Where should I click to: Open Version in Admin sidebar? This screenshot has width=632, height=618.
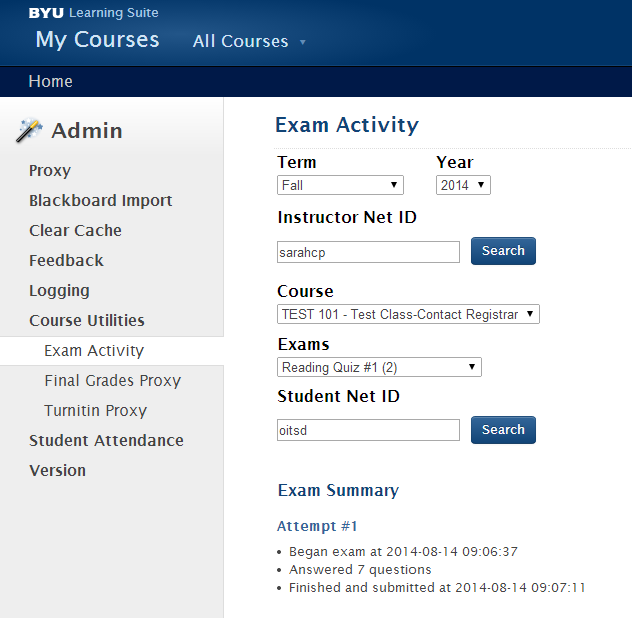tap(58, 470)
